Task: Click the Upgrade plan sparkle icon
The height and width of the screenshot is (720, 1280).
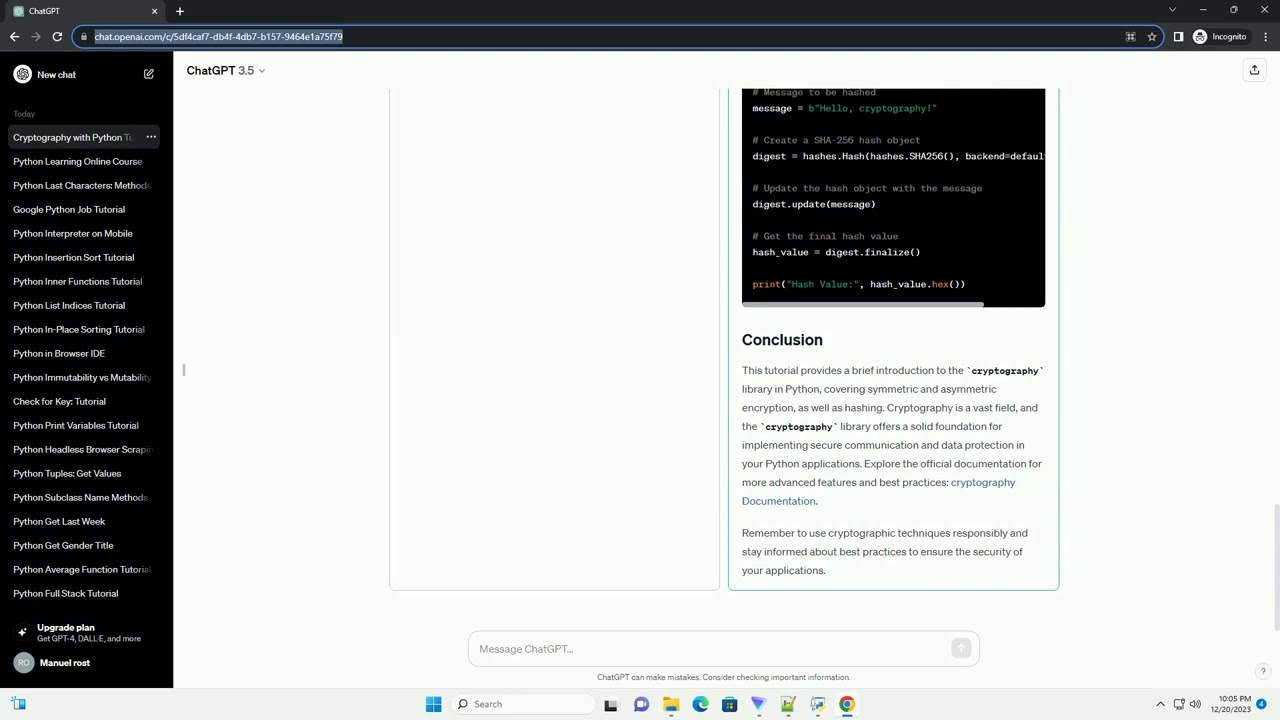Action: (x=22, y=633)
